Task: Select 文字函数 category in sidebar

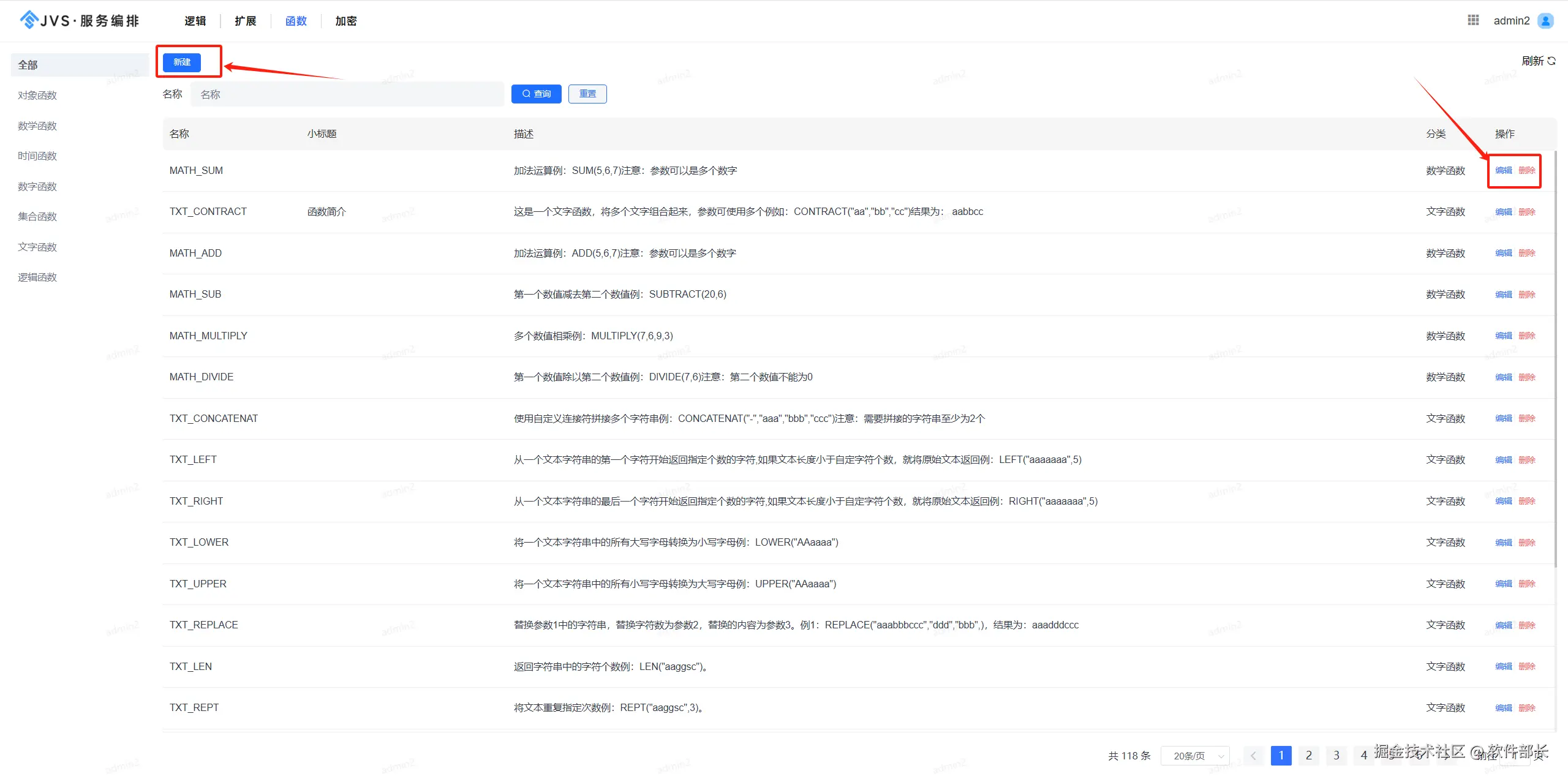Action: (x=37, y=247)
